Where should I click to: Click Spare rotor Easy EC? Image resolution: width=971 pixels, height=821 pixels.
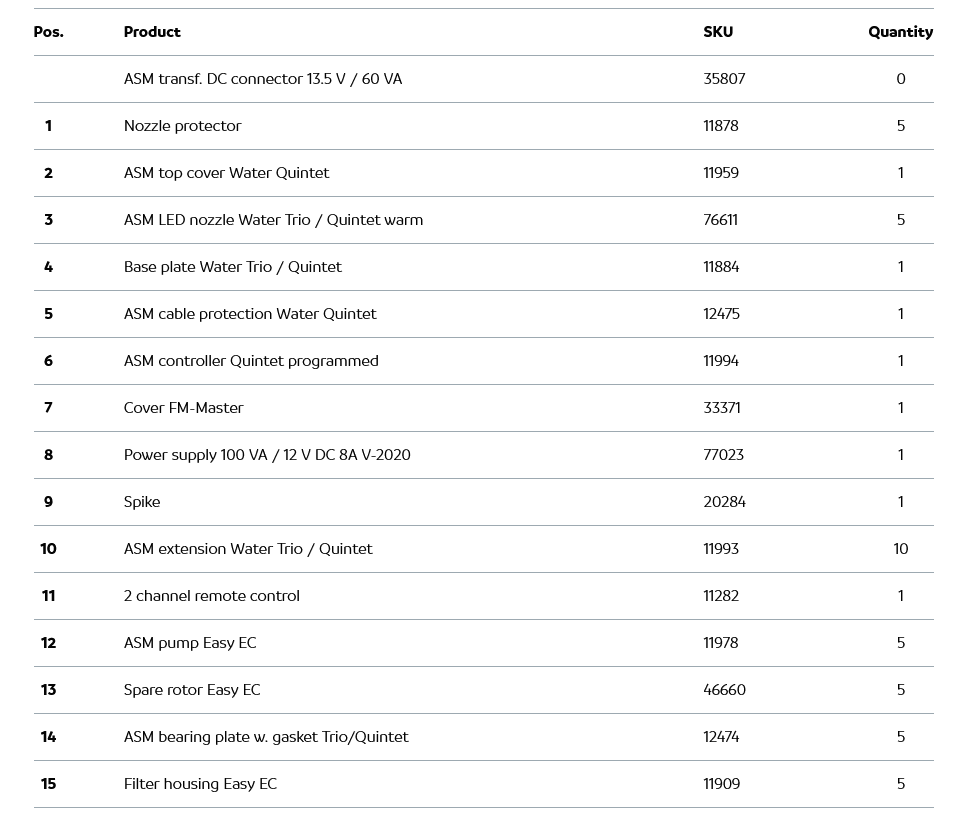192,690
